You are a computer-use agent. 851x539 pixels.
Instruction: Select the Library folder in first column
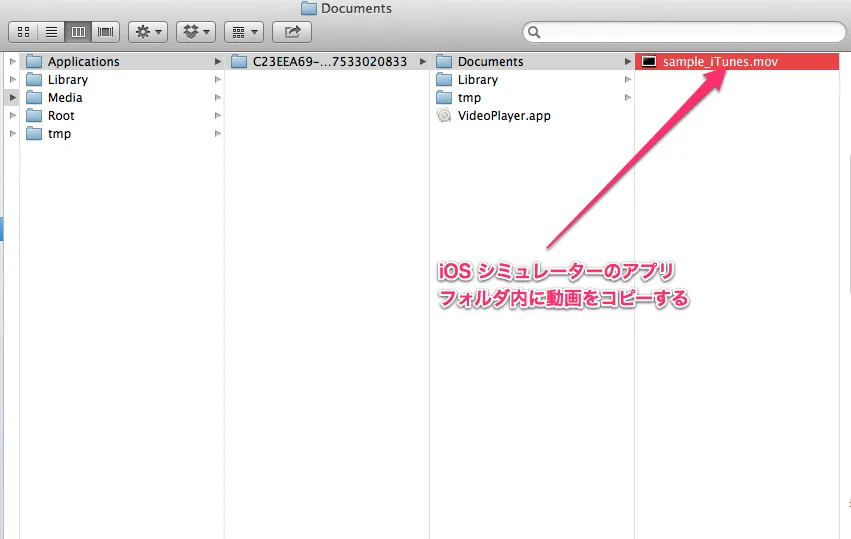(122, 80)
